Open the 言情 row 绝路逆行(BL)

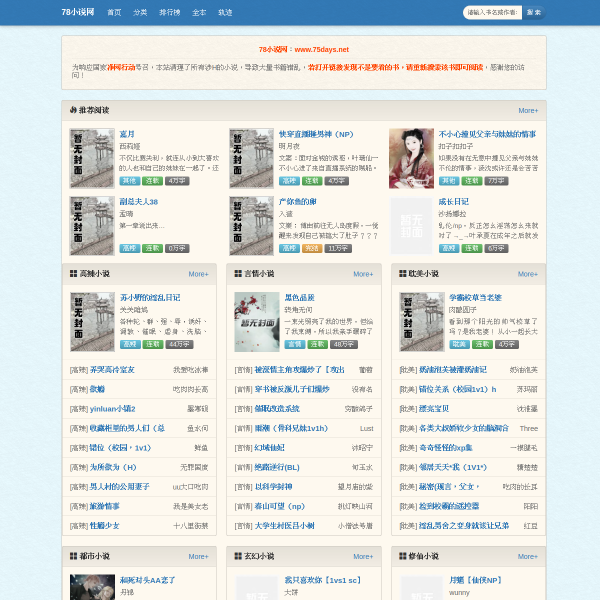(x=277, y=467)
